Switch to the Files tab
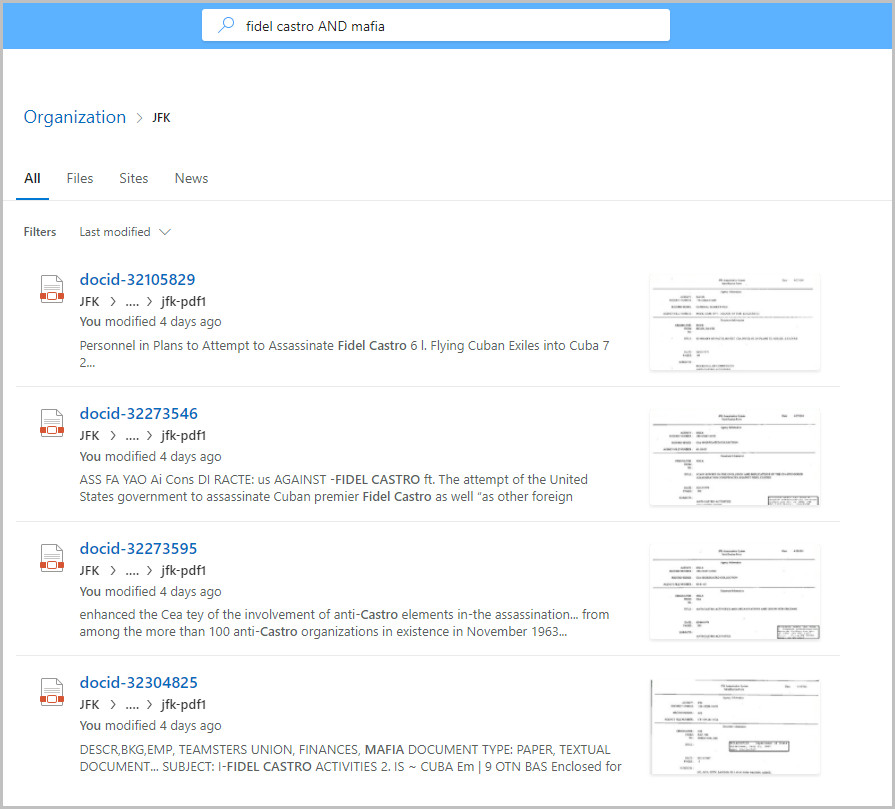 pos(80,178)
